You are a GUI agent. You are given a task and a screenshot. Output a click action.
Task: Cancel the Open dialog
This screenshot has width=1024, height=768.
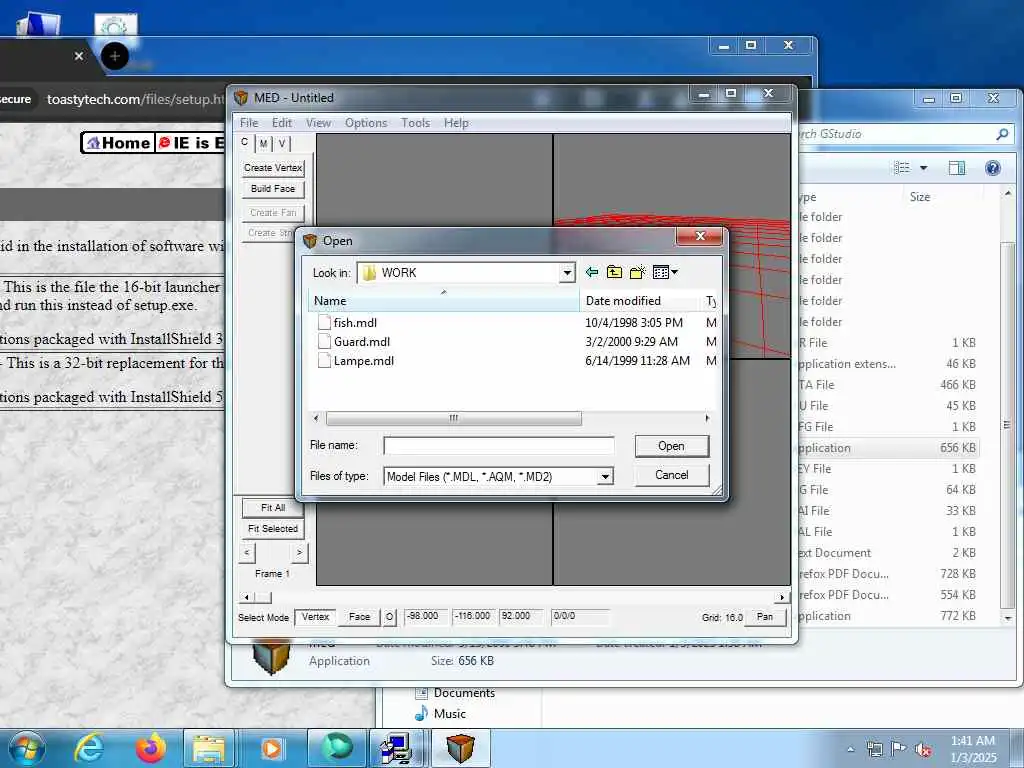671,475
